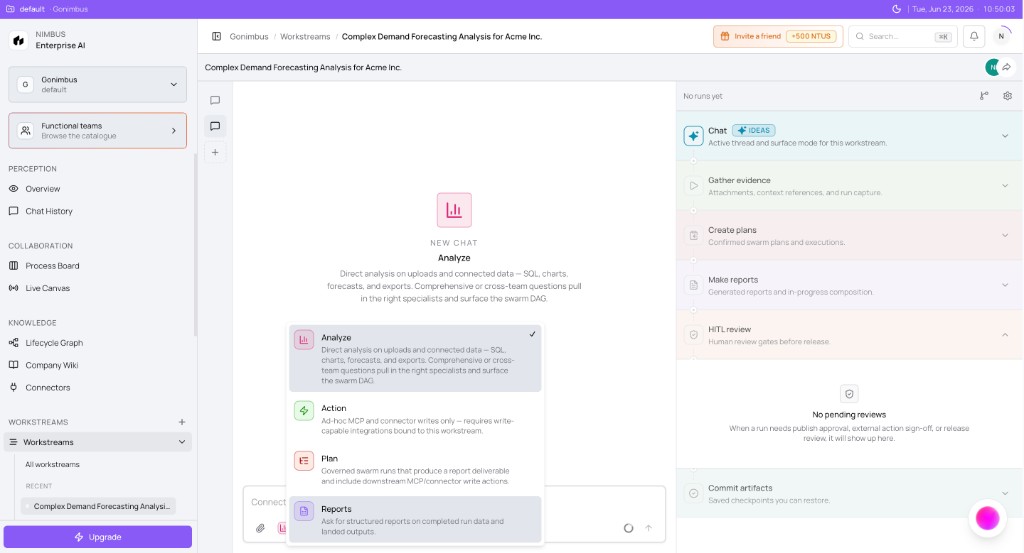Add a new thread with plus icon
This screenshot has width=1024, height=553.
pos(215,152)
